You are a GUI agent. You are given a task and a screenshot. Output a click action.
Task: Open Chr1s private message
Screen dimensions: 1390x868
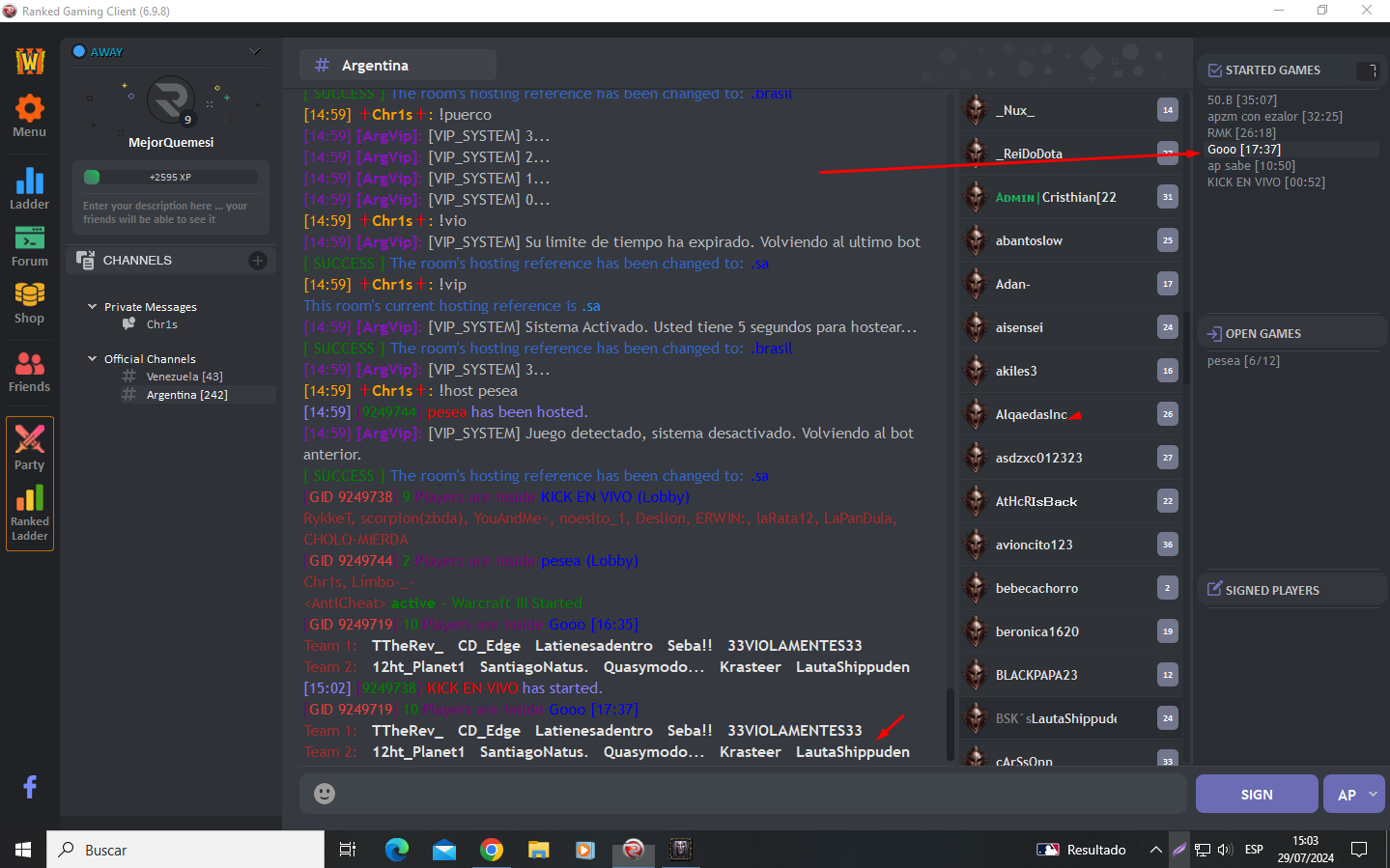click(161, 324)
